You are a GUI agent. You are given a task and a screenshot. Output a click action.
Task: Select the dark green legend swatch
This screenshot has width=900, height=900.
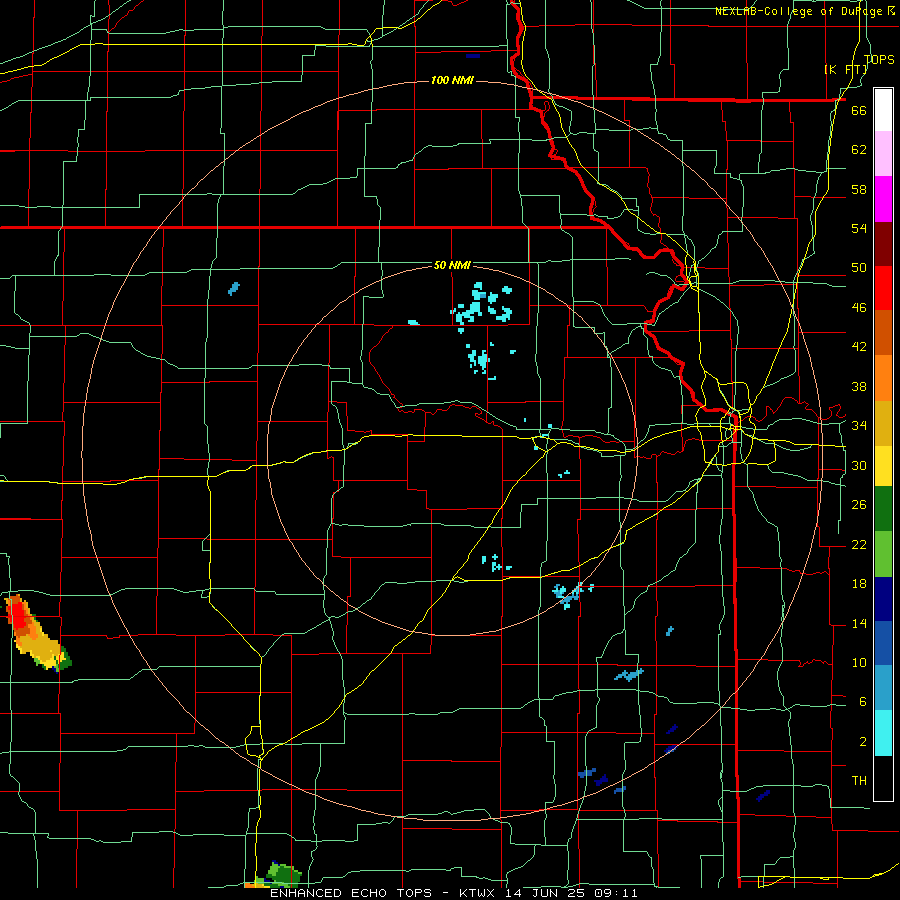click(883, 509)
